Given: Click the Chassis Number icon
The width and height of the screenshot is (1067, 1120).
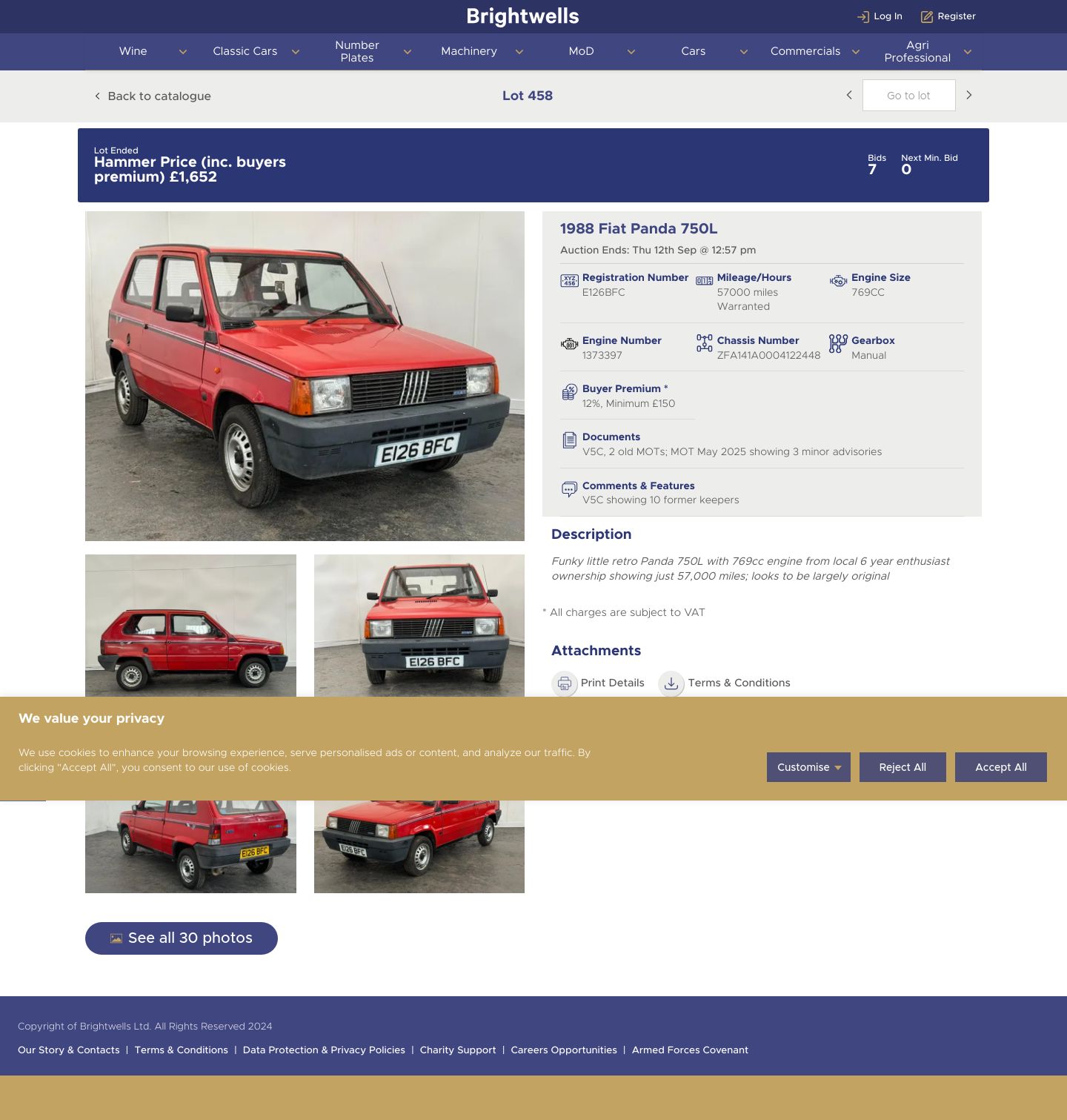Looking at the screenshot, I should pos(704,343).
